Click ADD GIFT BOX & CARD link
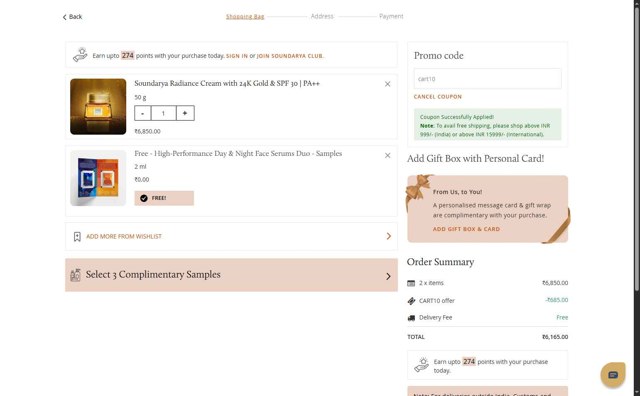The image size is (640, 396). [466, 229]
